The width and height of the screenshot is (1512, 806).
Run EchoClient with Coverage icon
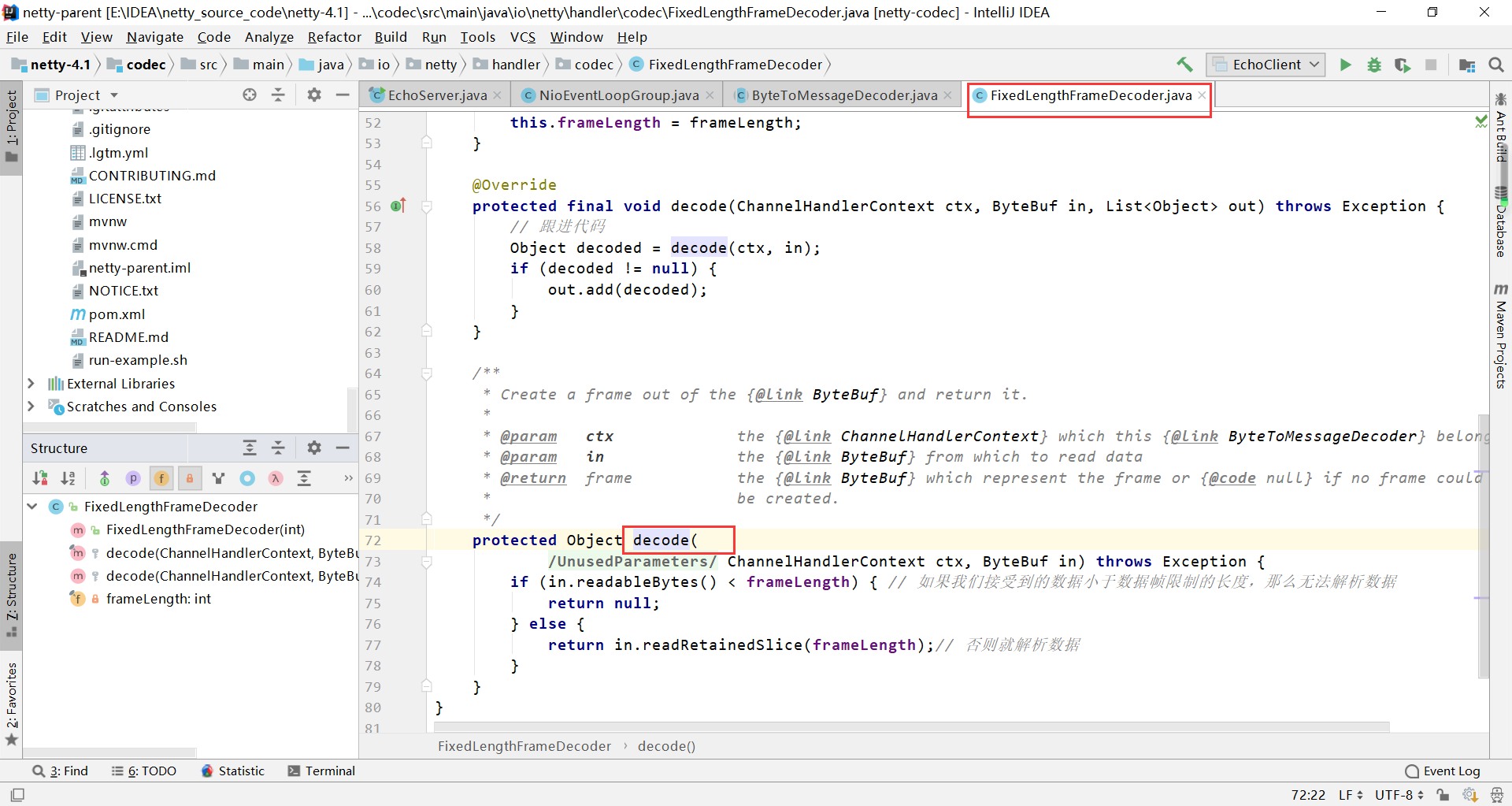click(1403, 65)
